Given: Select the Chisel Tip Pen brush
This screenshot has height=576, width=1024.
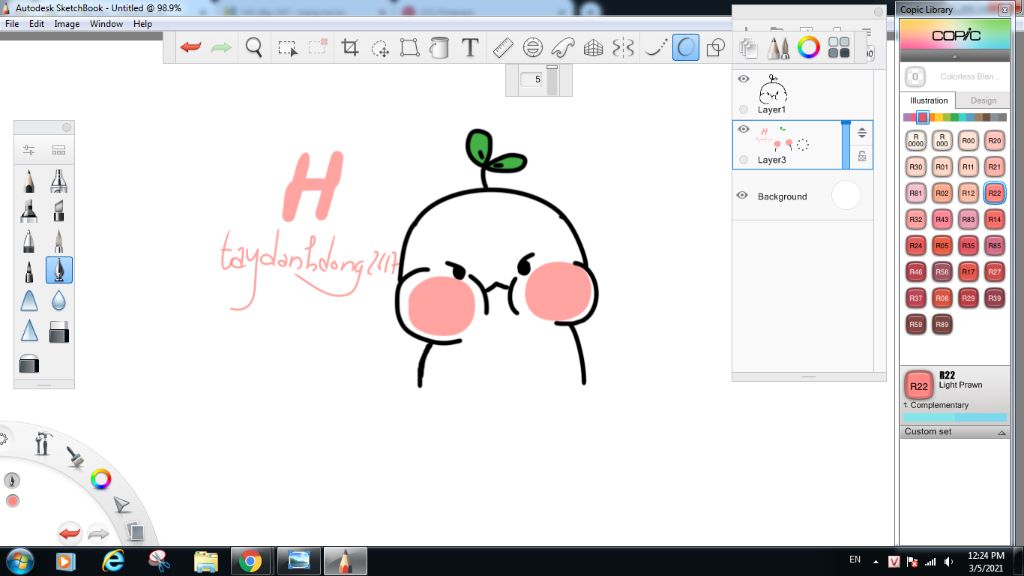Looking at the screenshot, I should pyautogui.click(x=59, y=210).
